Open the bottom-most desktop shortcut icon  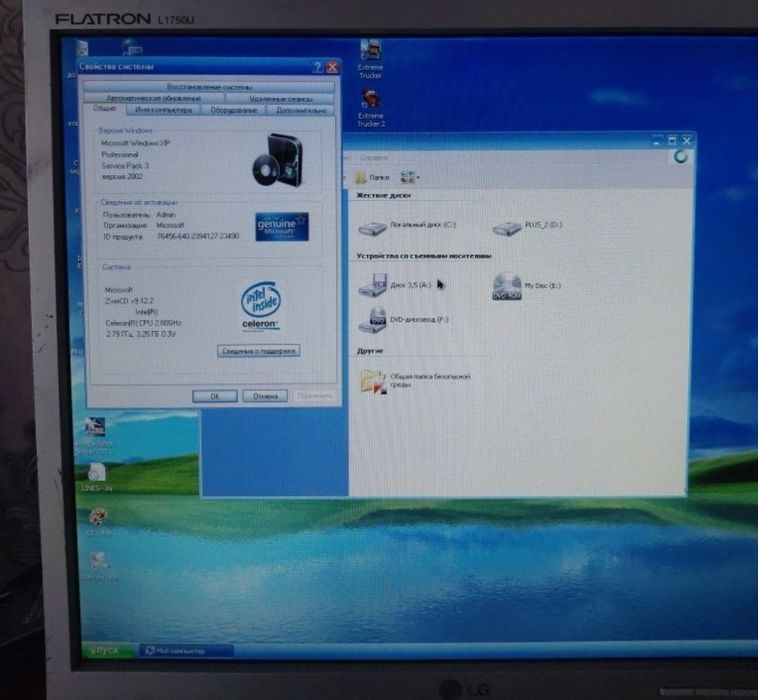[x=100, y=566]
